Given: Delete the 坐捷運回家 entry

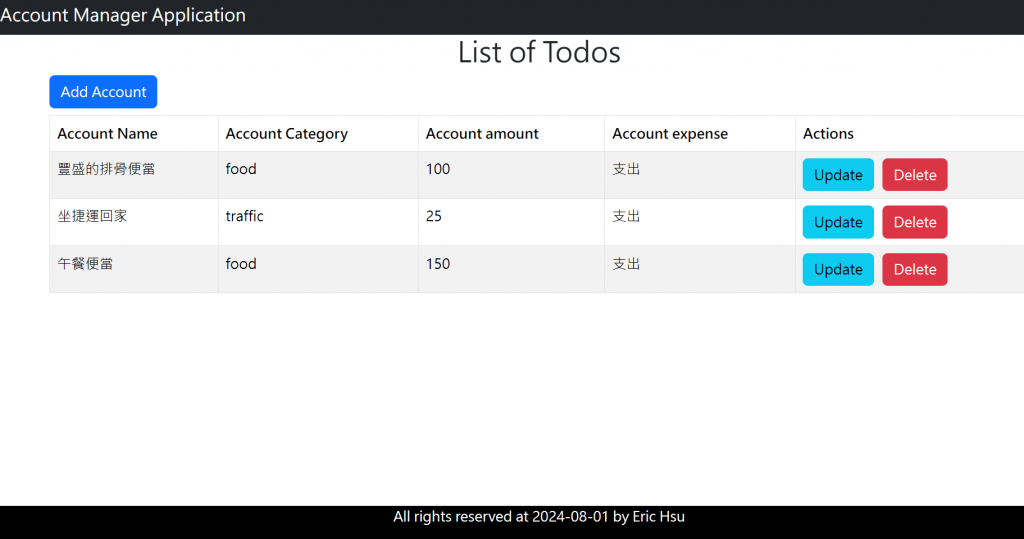Looking at the screenshot, I should coord(914,222).
